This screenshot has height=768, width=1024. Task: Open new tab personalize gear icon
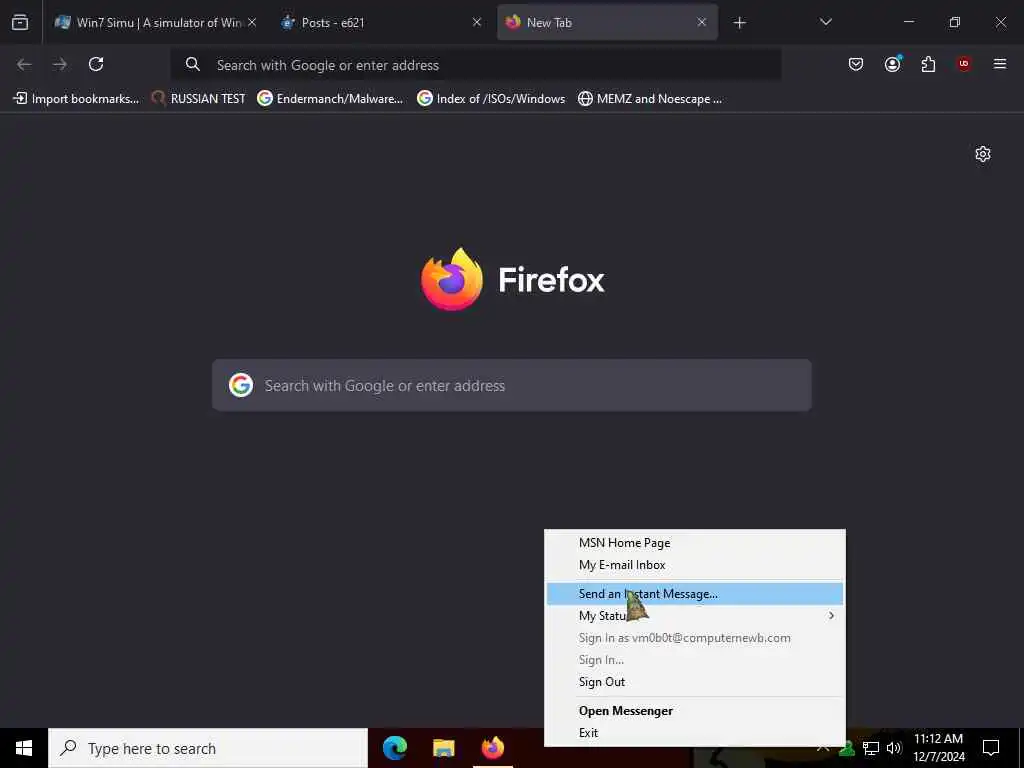pyautogui.click(x=983, y=154)
